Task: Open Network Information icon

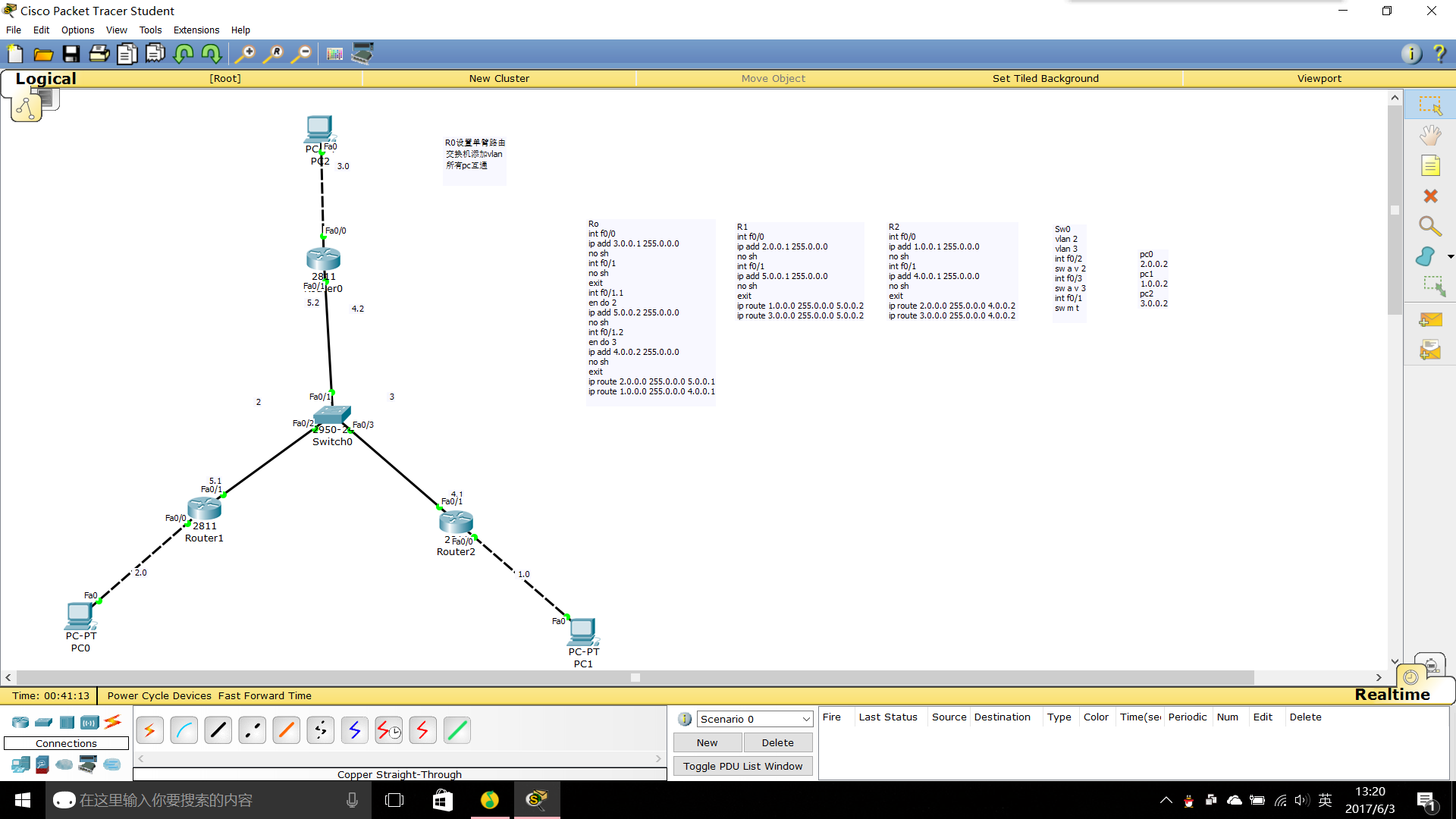Action: click(1411, 54)
